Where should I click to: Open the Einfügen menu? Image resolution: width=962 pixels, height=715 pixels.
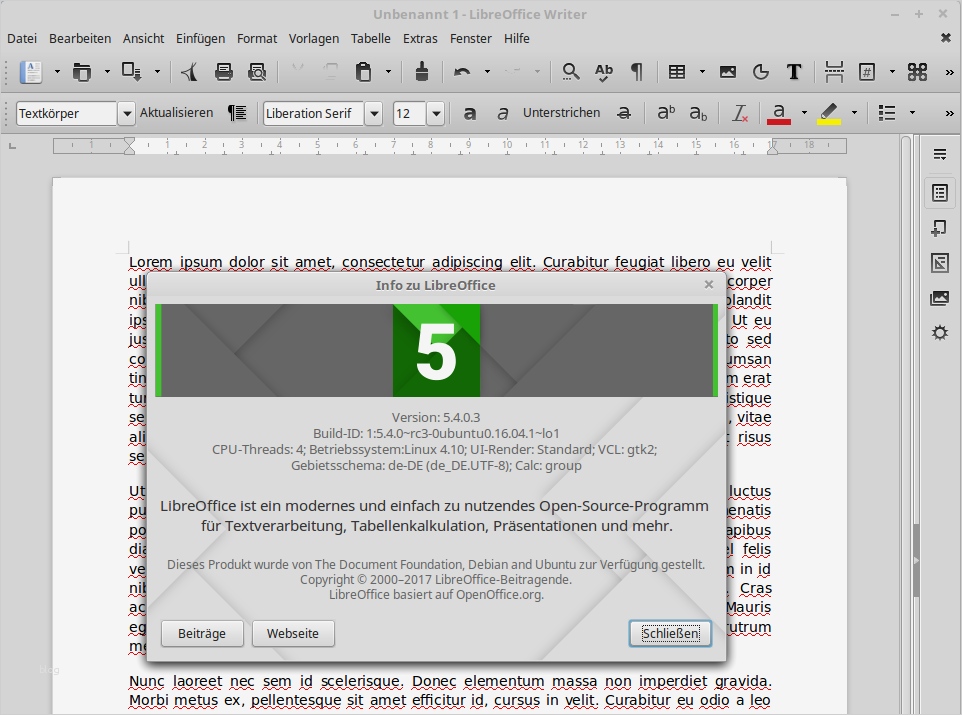pyautogui.click(x=201, y=39)
